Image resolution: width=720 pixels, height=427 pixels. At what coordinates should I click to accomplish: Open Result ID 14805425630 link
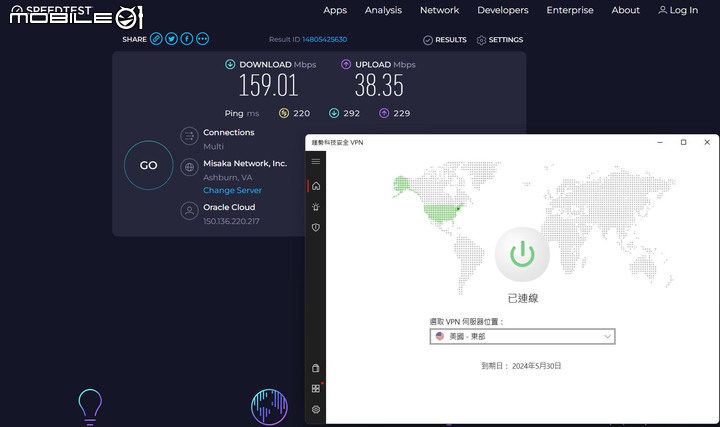coord(325,39)
